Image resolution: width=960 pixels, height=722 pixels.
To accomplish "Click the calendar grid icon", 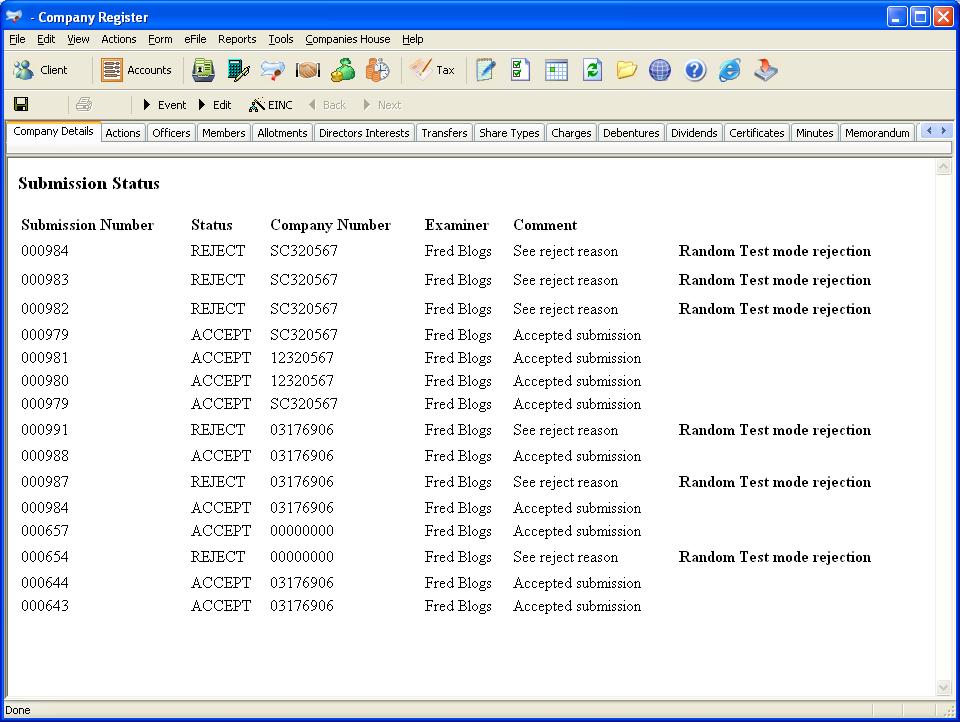I will (x=556, y=70).
